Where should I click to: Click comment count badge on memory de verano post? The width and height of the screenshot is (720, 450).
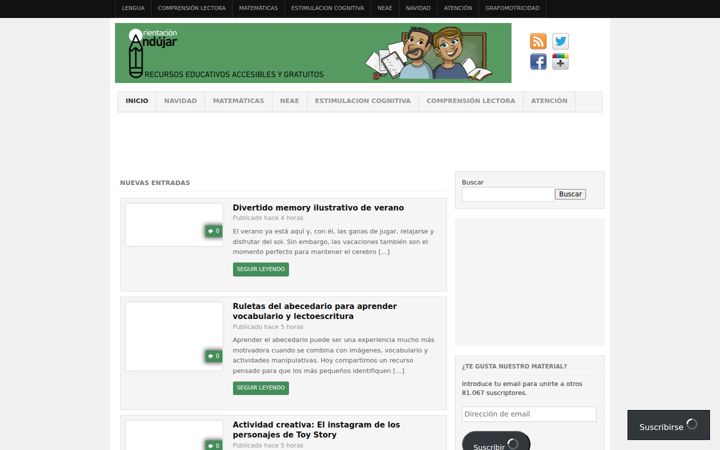tap(214, 231)
